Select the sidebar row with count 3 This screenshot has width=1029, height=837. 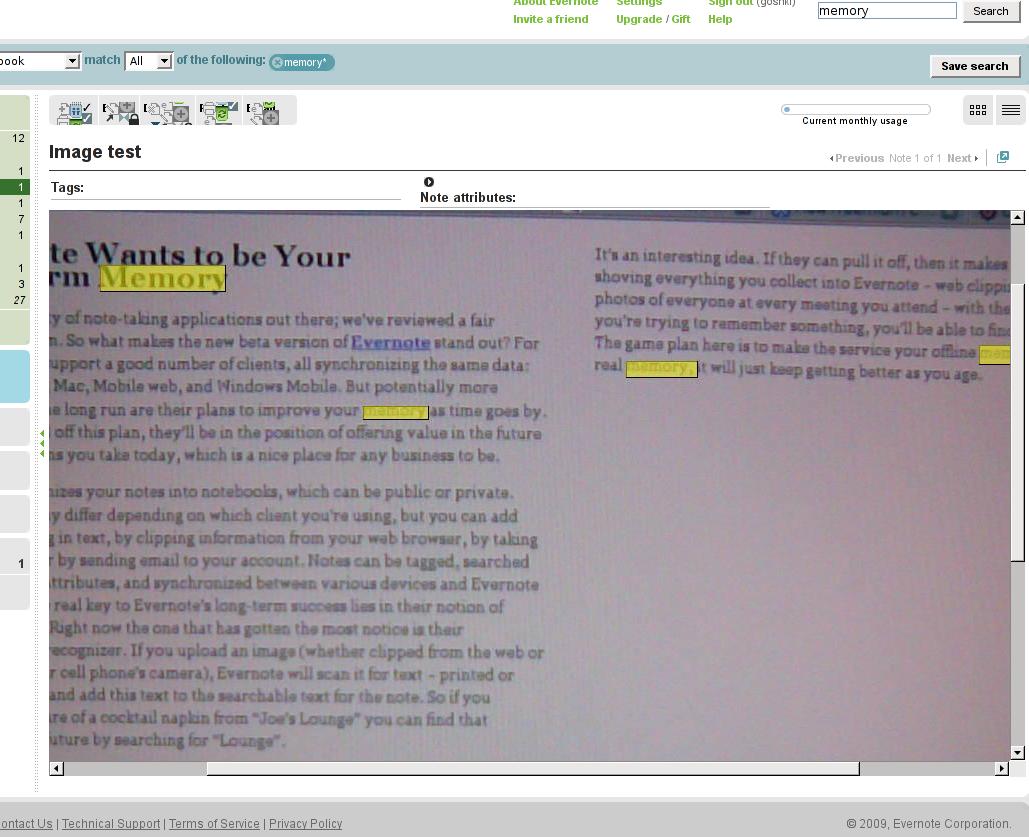click(x=14, y=284)
